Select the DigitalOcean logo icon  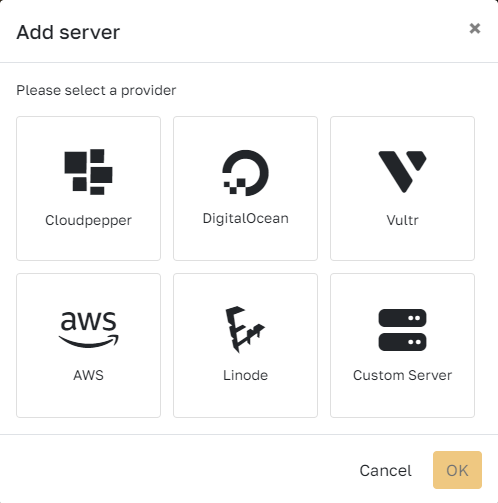pos(245,173)
